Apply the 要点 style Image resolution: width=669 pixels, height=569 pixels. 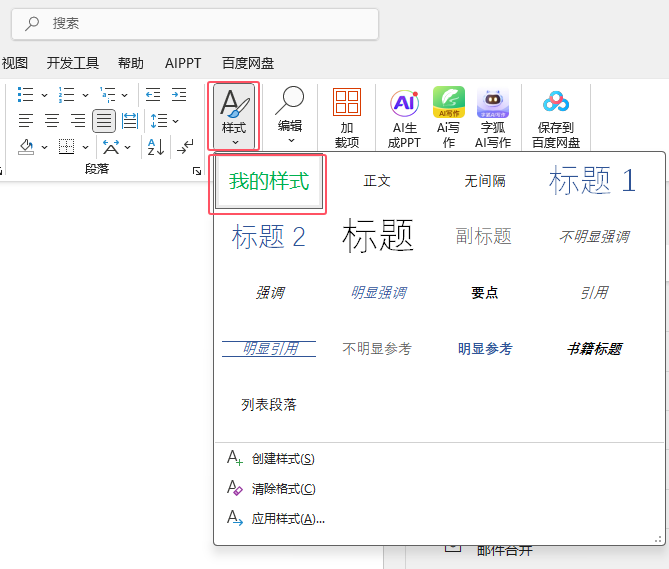(x=484, y=293)
